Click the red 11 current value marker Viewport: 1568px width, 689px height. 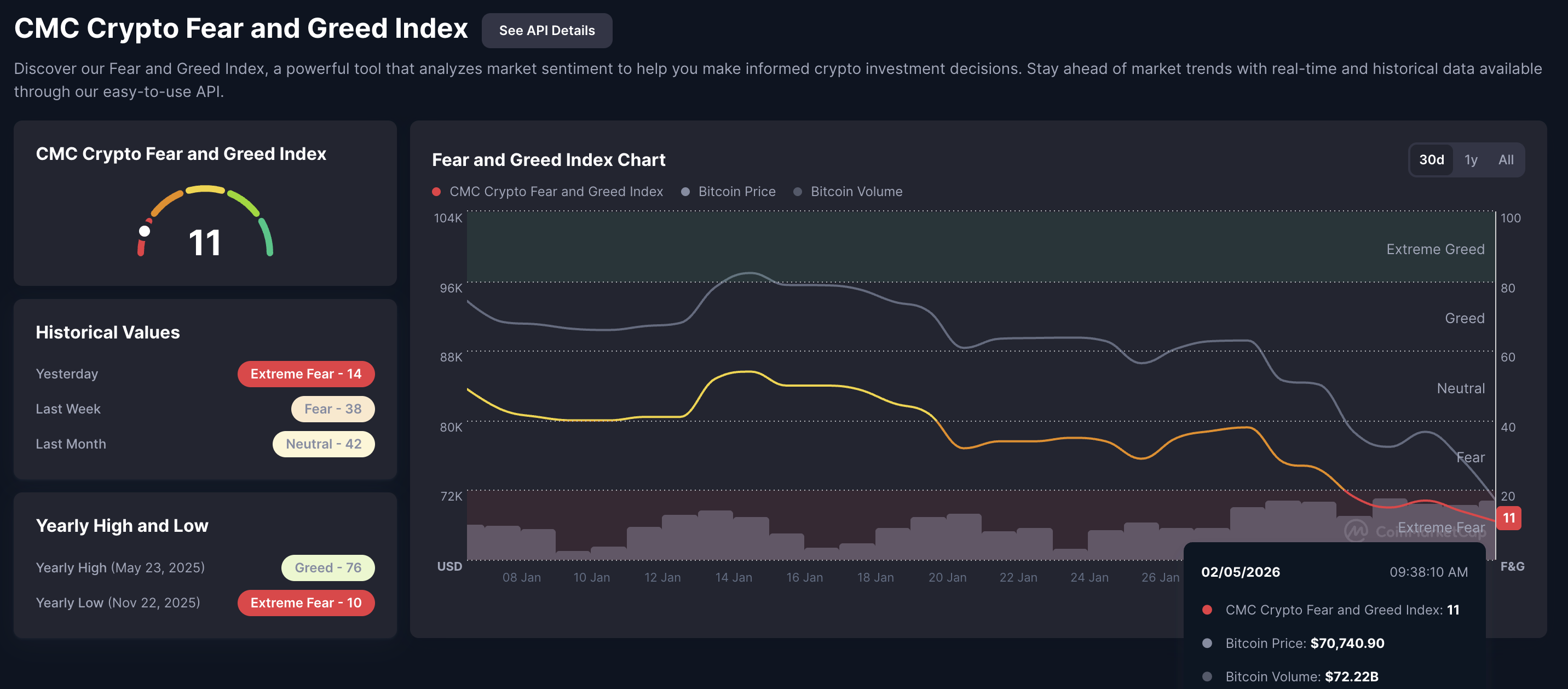[x=1508, y=518]
